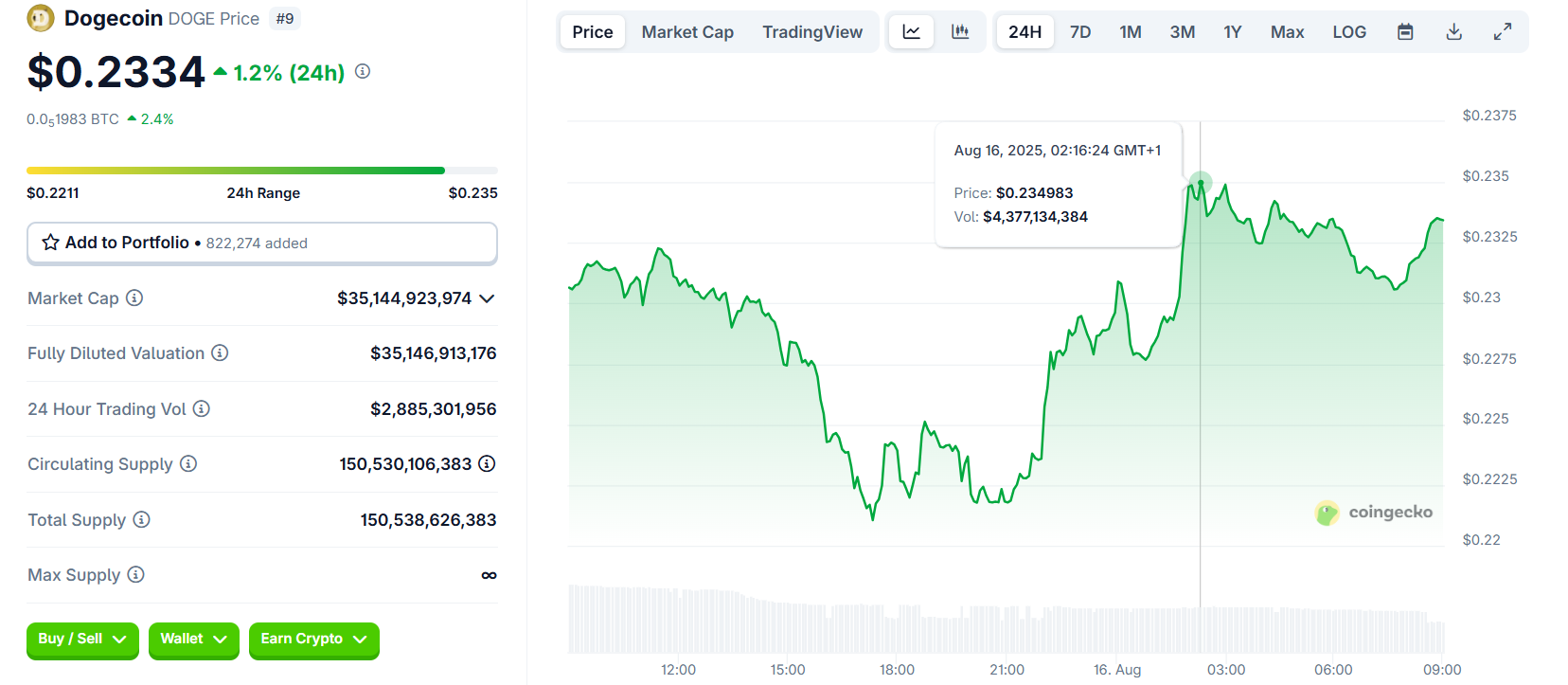Select the 7D time range
Screen dimensions: 1568x685
coord(1080,32)
